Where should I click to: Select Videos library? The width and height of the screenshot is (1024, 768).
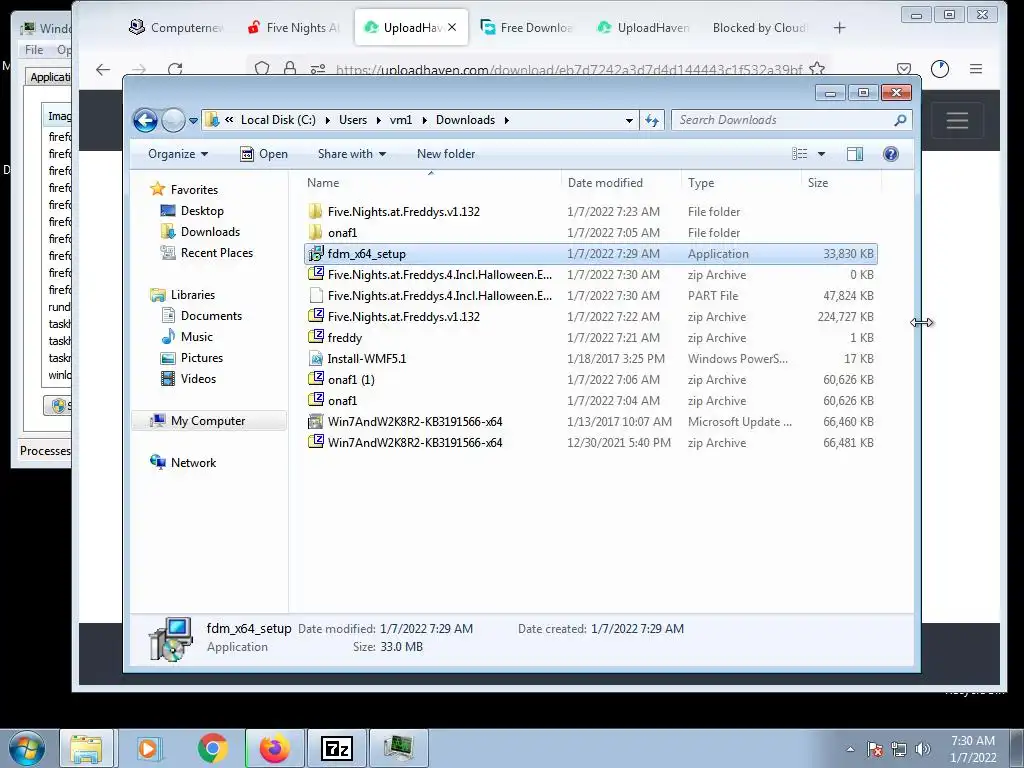pyautogui.click(x=189, y=379)
